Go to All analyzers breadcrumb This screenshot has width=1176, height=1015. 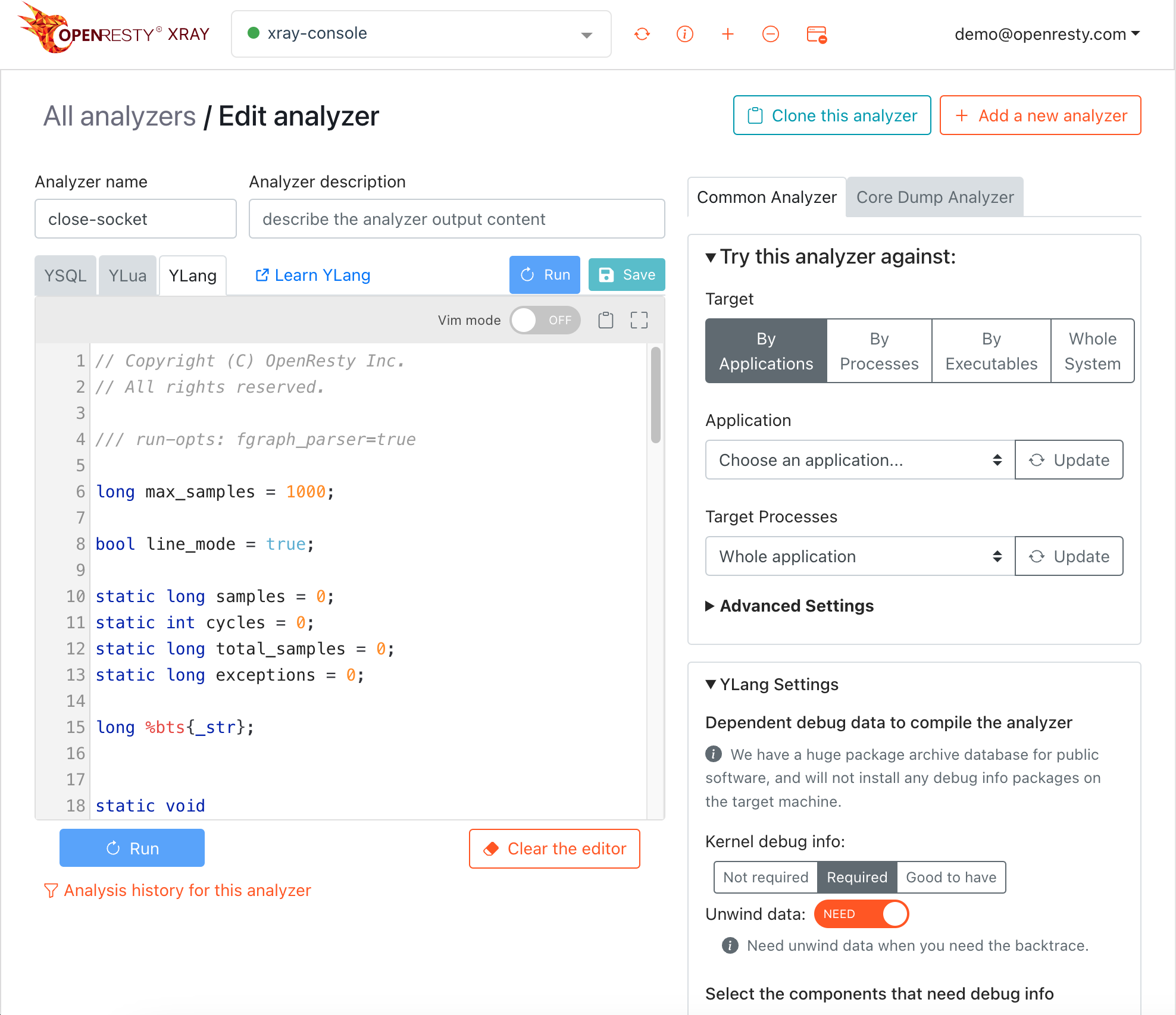pyautogui.click(x=119, y=116)
